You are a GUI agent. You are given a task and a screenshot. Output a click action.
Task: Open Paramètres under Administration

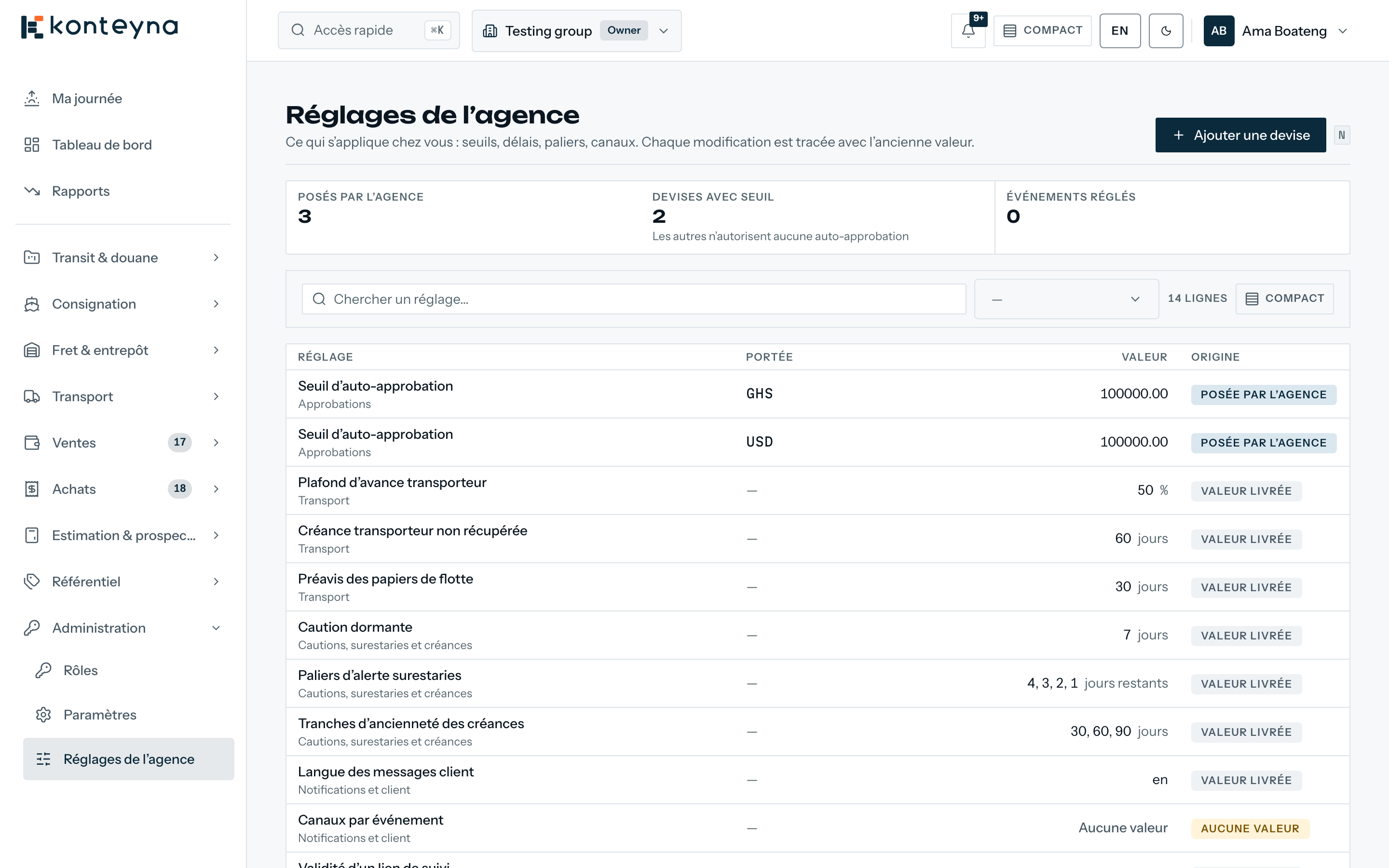tap(129, 715)
